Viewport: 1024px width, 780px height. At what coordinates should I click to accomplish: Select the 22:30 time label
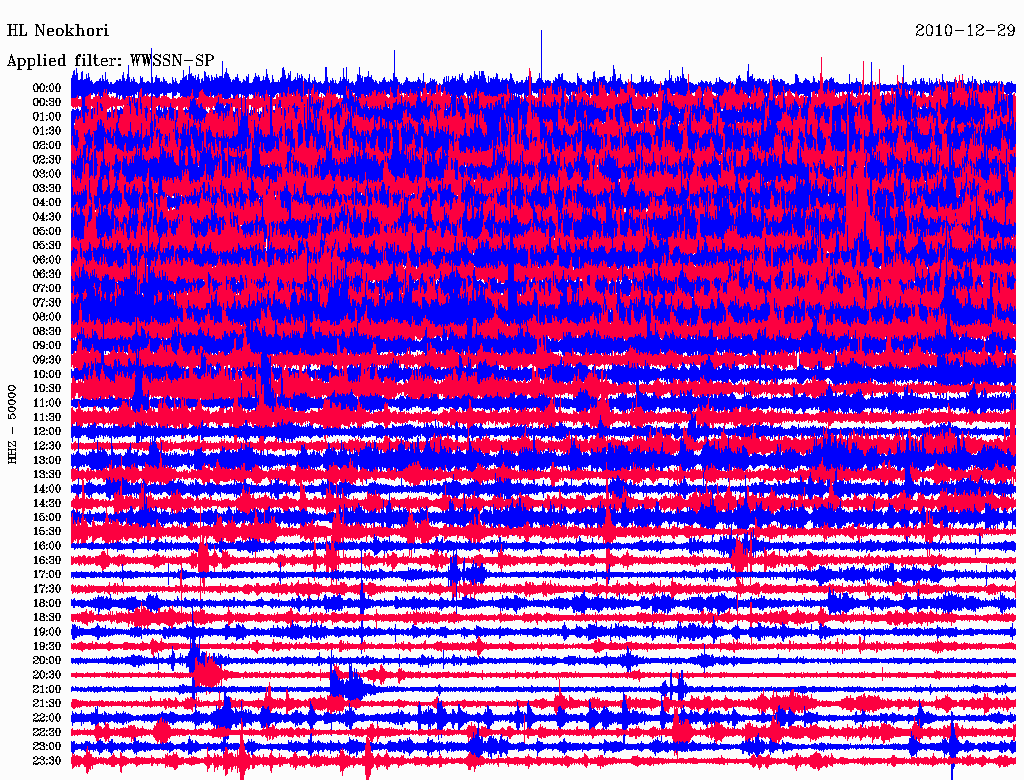pyautogui.click(x=47, y=733)
